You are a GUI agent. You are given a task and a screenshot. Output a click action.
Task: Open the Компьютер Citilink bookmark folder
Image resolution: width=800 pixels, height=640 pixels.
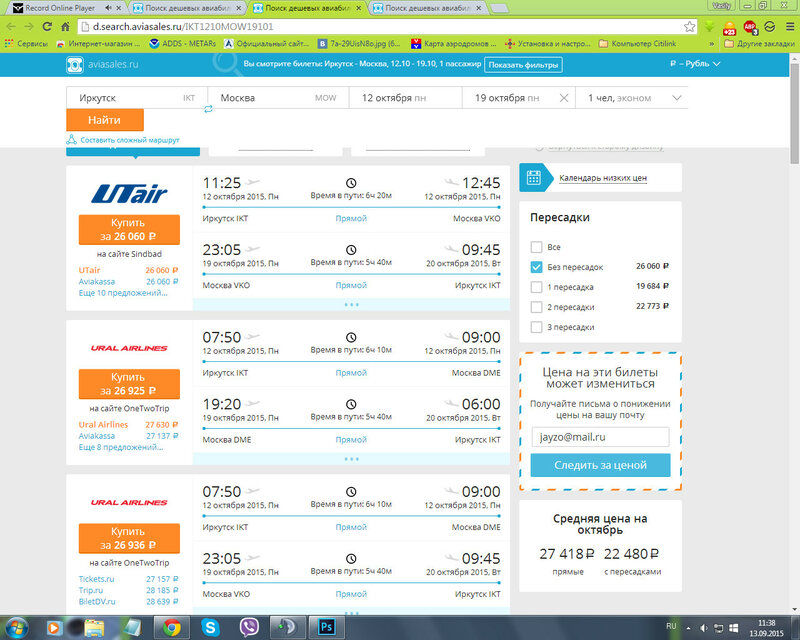[x=637, y=44]
